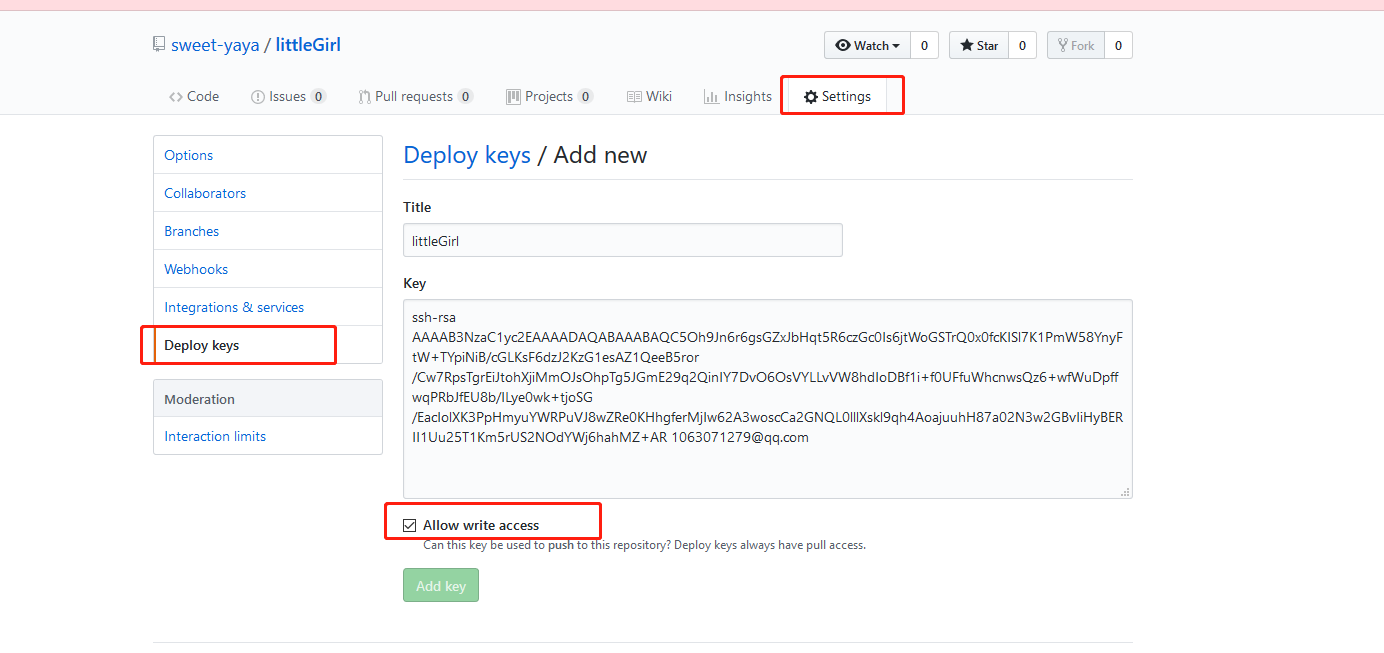
Task: Click the repository book icon beside sweet-yaya
Action: click(x=159, y=45)
